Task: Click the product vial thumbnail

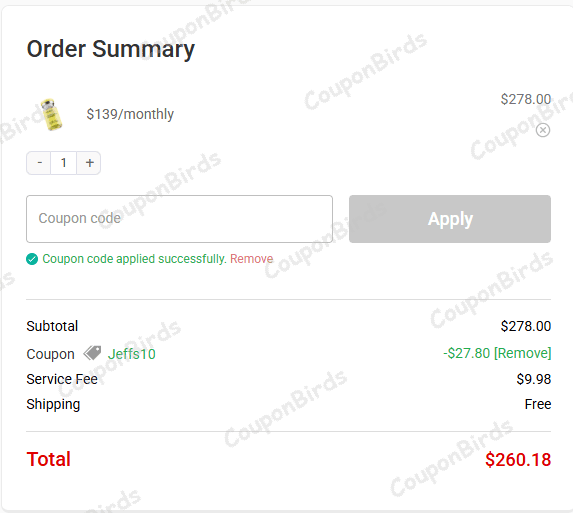Action: pos(52,114)
